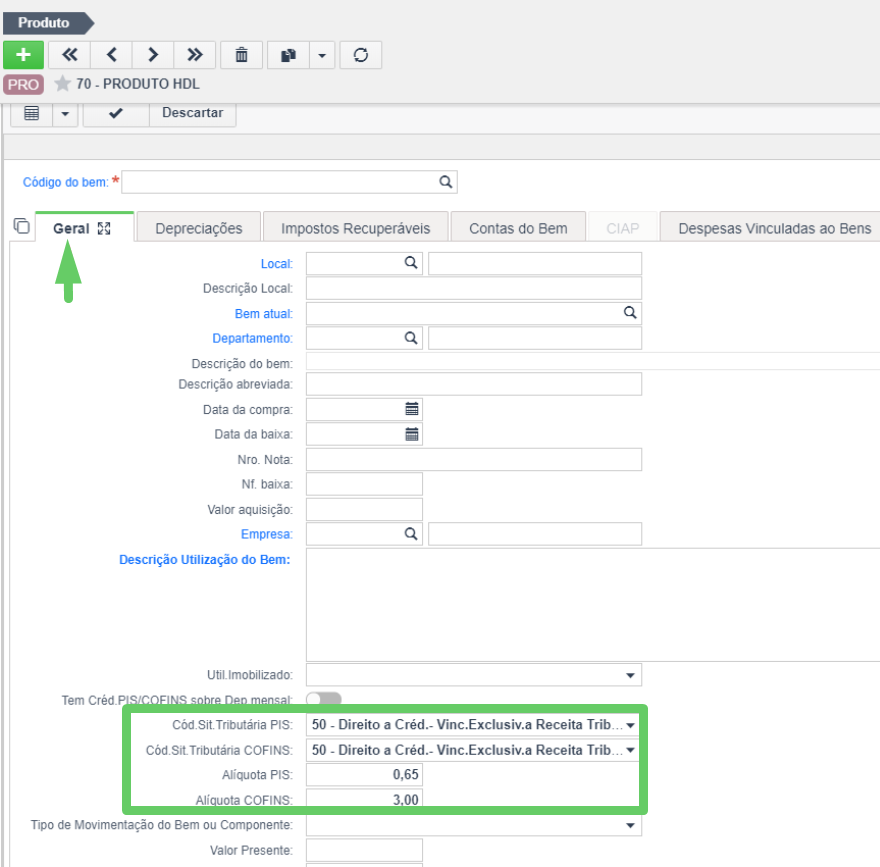Click the Departamento description field
This screenshot has height=867, width=880.
535,338
